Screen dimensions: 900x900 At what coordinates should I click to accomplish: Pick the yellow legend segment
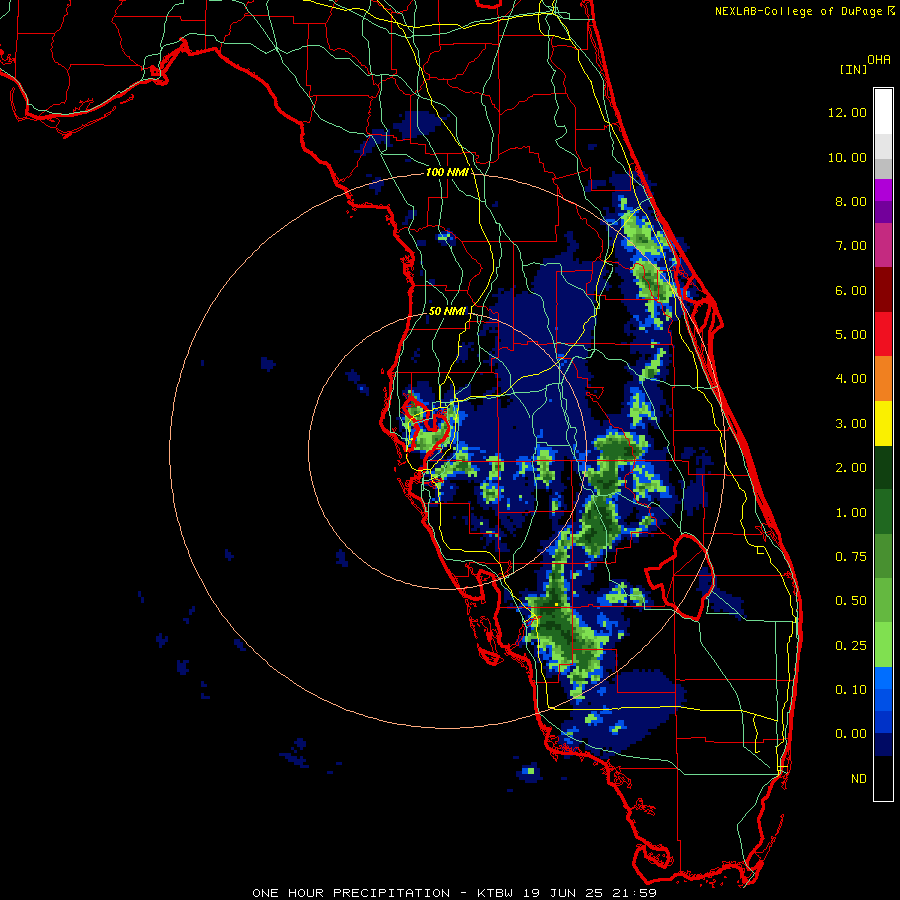point(883,423)
